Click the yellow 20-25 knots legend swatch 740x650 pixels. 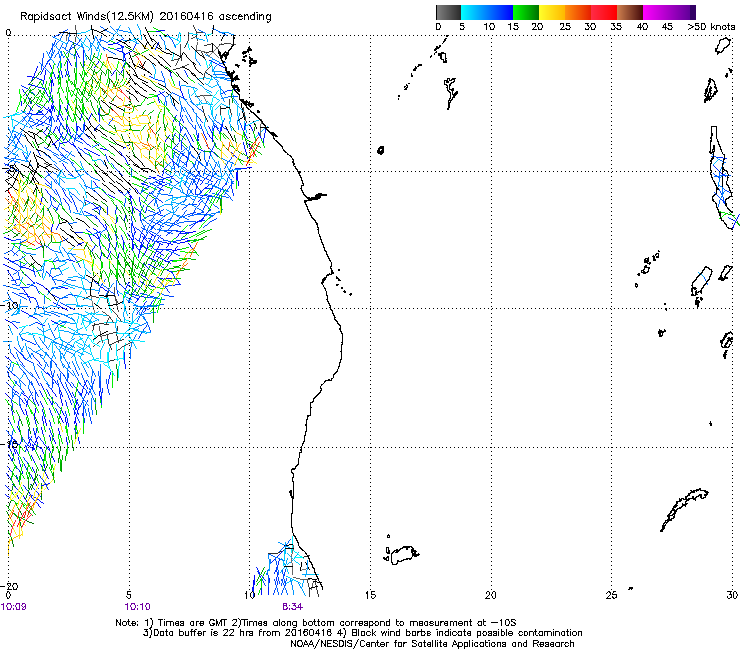(x=552, y=12)
